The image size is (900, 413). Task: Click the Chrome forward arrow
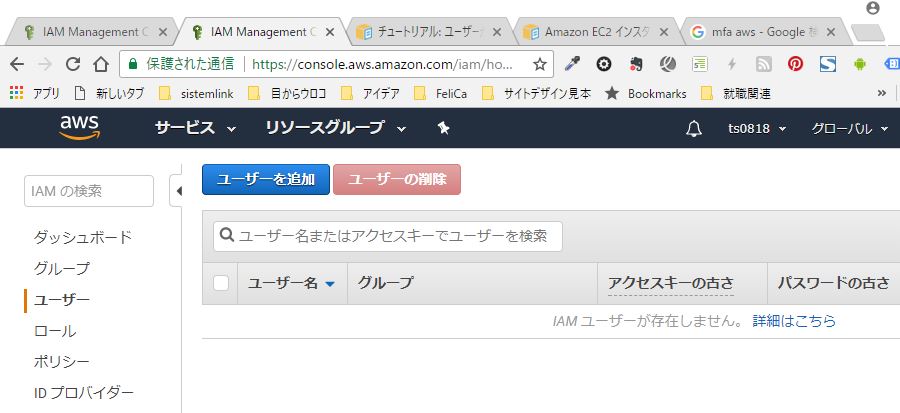pos(45,64)
